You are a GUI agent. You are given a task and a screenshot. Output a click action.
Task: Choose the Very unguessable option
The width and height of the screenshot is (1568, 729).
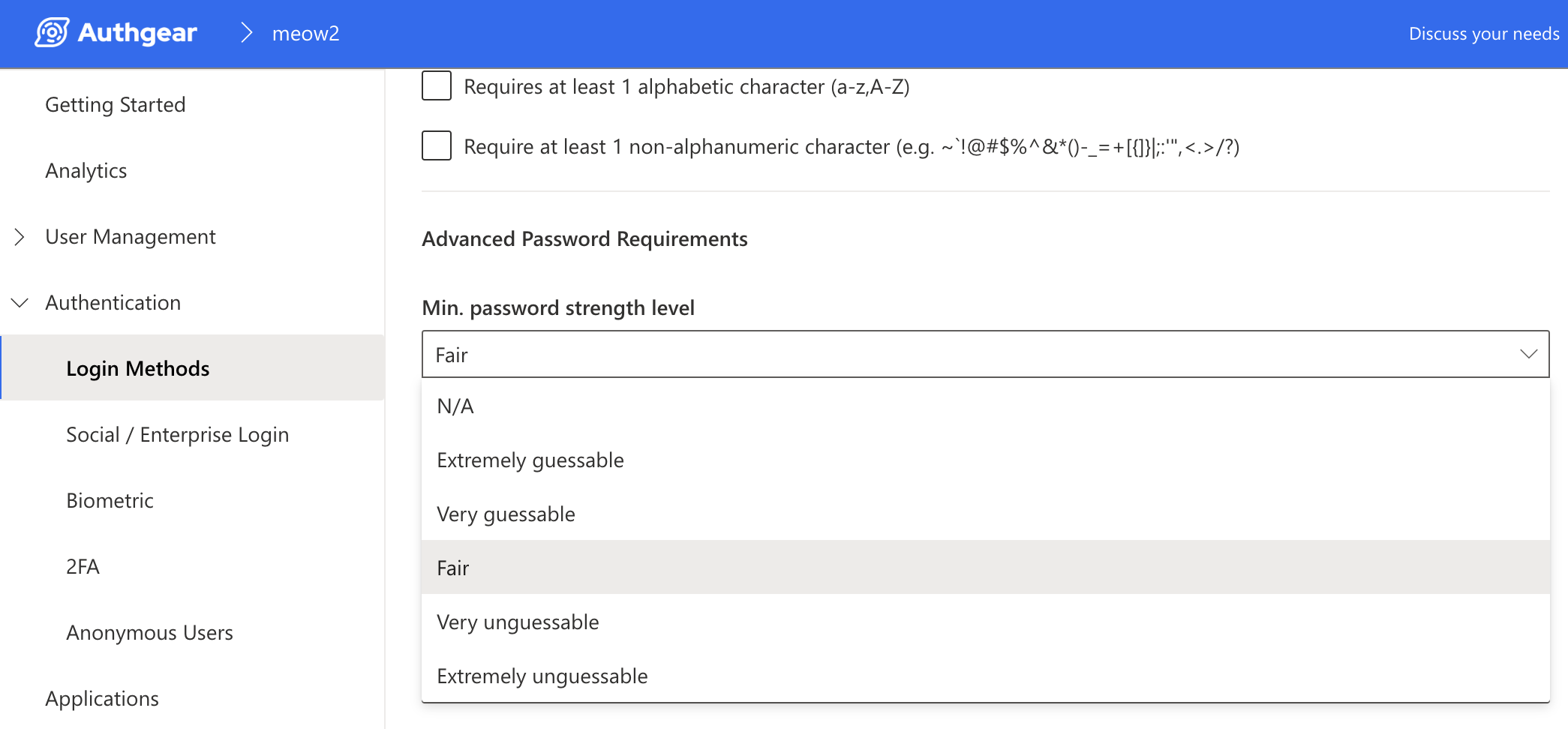click(x=518, y=622)
